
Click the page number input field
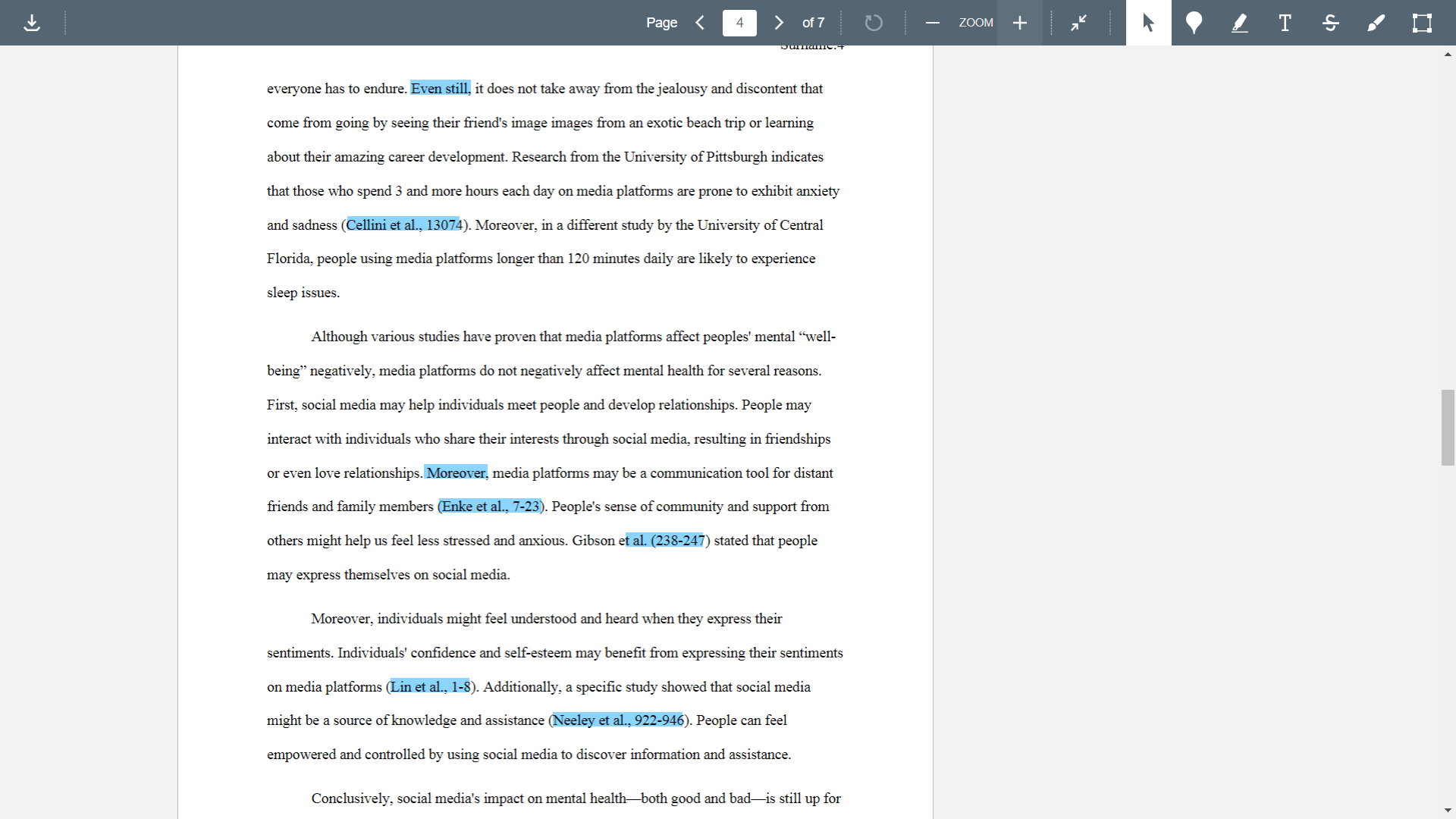point(739,23)
